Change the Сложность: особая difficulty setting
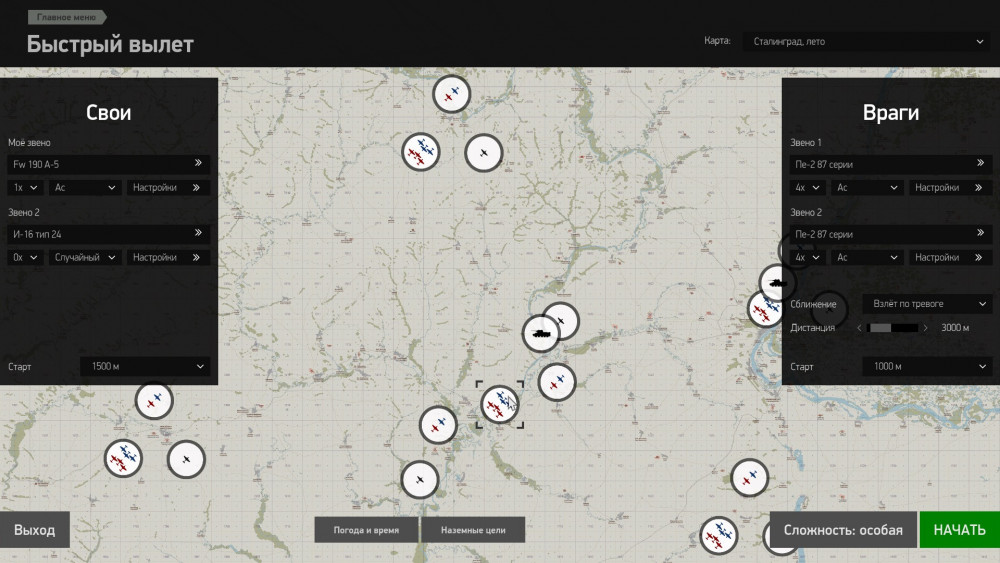1000x563 pixels. pyautogui.click(x=843, y=530)
